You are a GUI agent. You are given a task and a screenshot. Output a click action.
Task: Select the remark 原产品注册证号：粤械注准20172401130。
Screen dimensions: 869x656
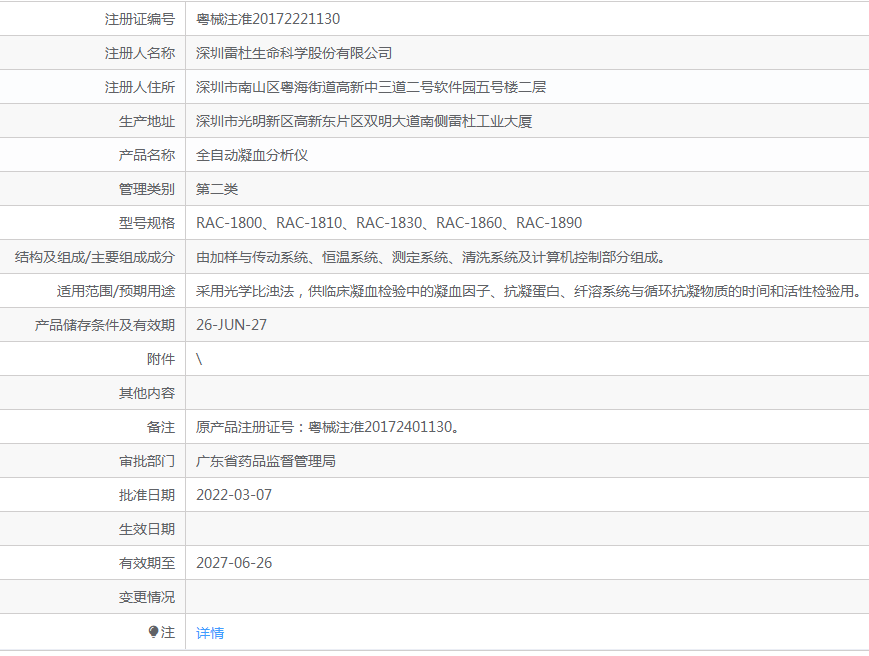(328, 427)
